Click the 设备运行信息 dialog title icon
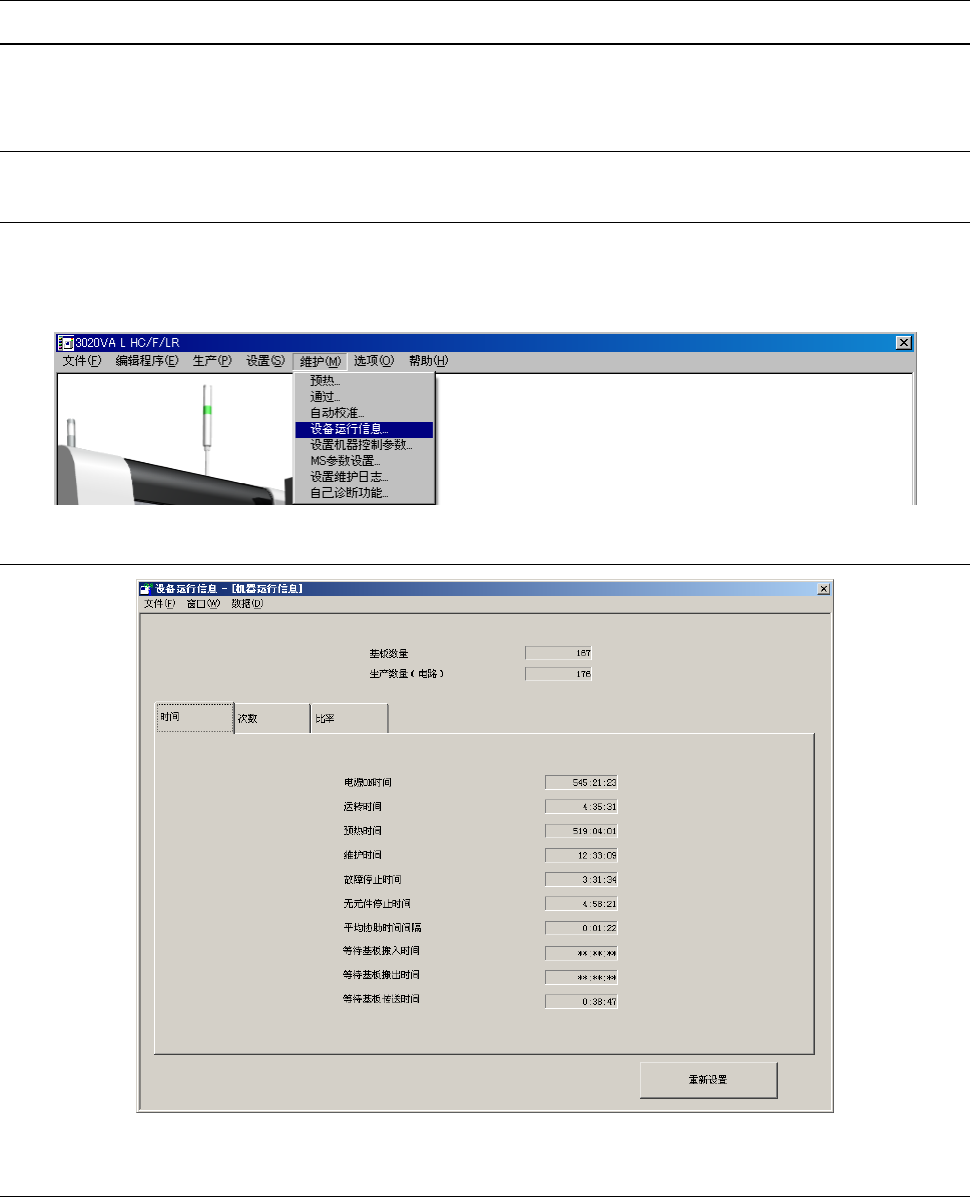This screenshot has width=970, height=1197. pyautogui.click(x=147, y=589)
